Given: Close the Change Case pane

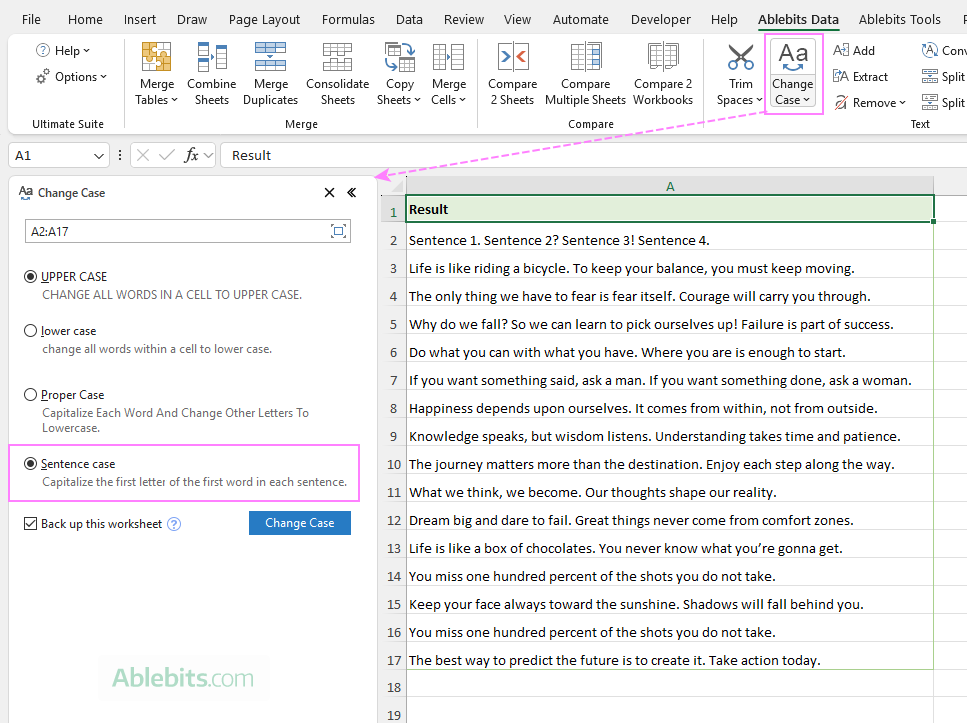Looking at the screenshot, I should [329, 192].
